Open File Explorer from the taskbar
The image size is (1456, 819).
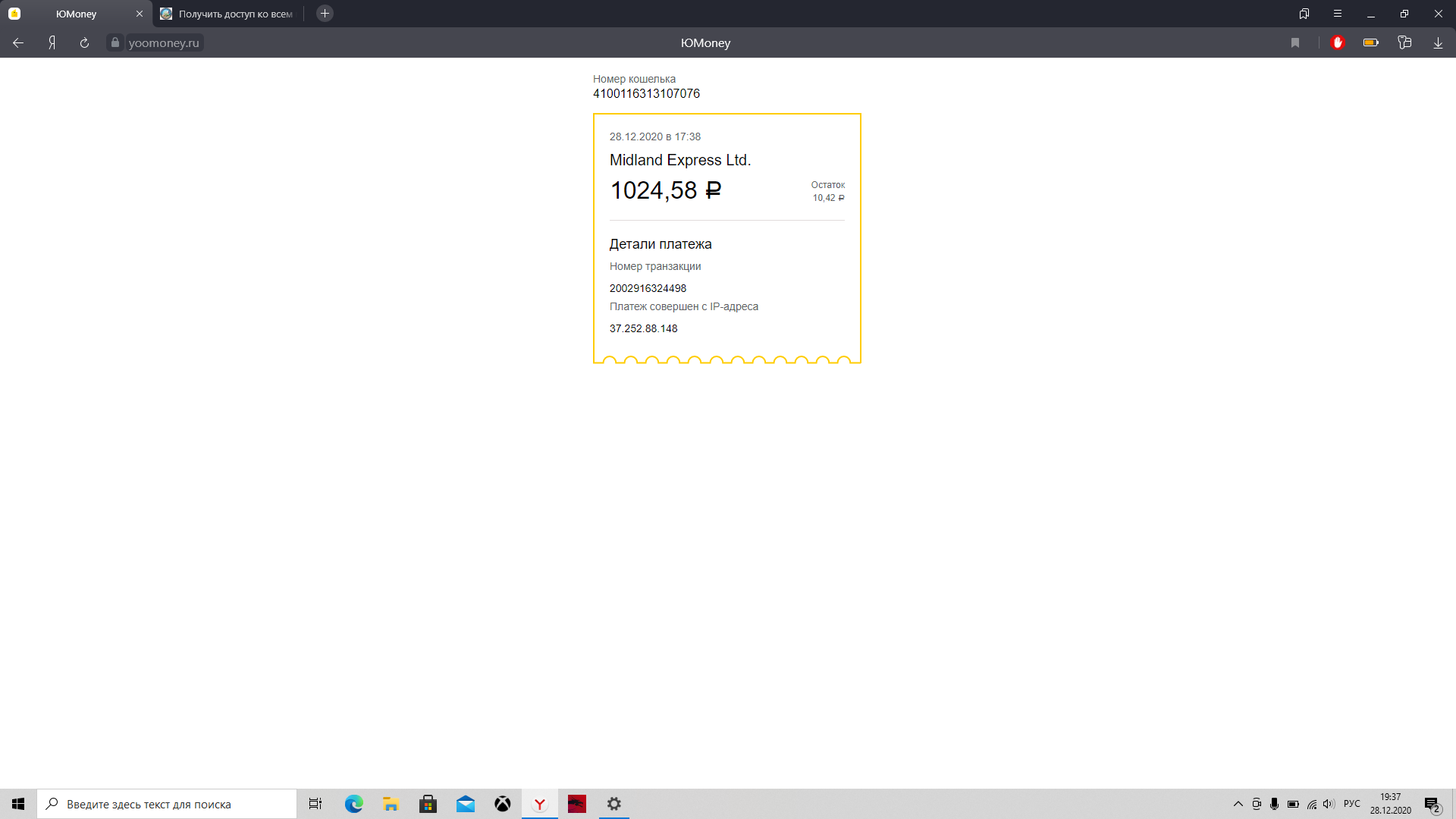point(391,804)
